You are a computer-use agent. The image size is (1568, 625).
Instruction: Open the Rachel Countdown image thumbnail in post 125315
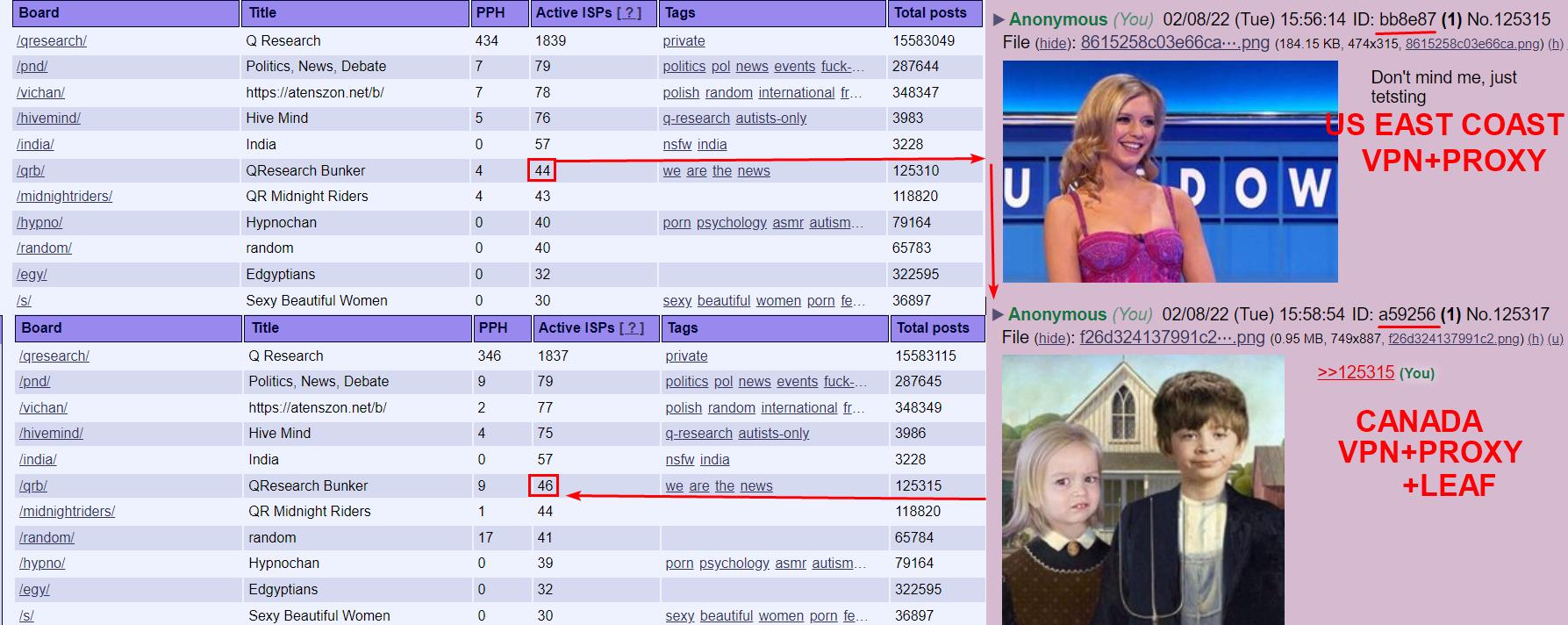[1170, 171]
